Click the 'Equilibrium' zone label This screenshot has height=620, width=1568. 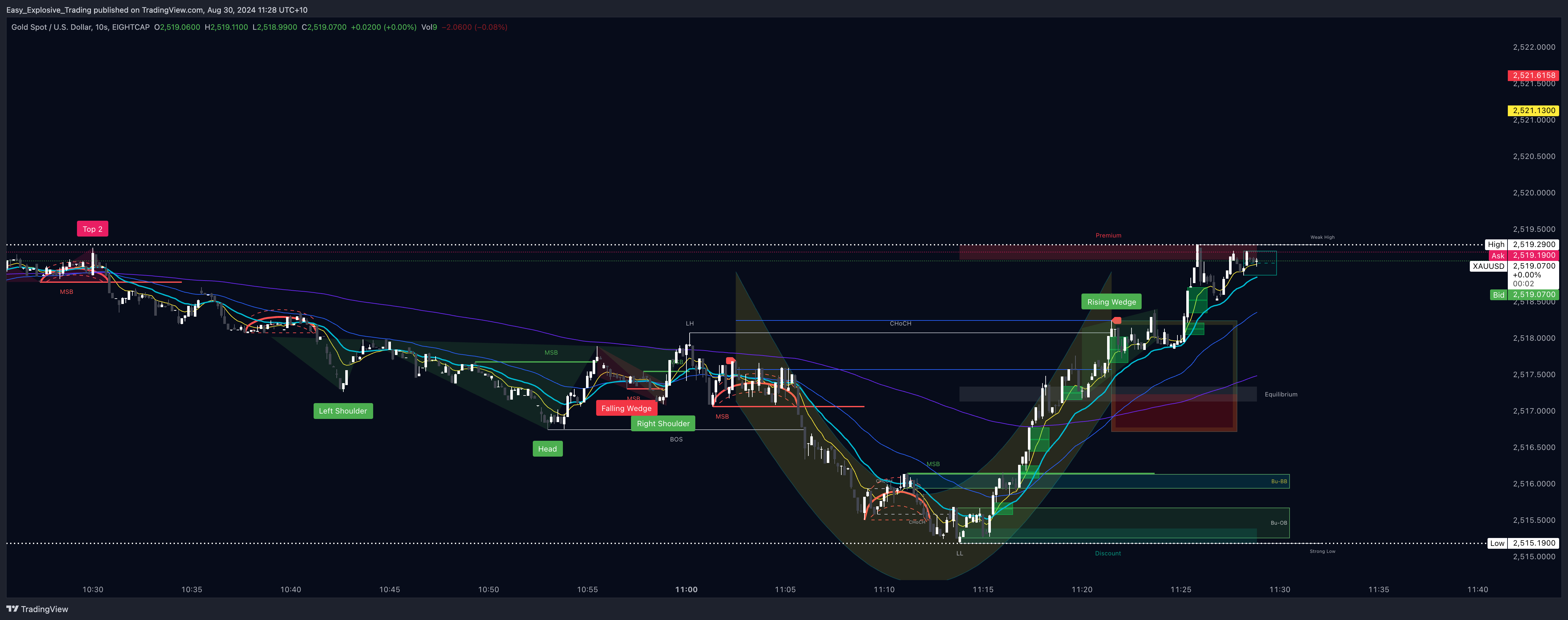(1281, 394)
